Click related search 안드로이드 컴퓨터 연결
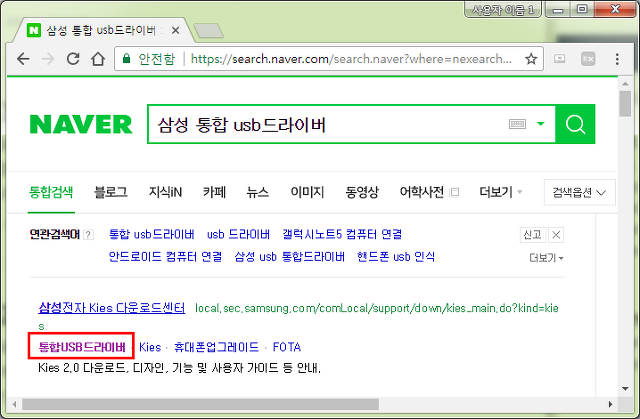 click(165, 257)
